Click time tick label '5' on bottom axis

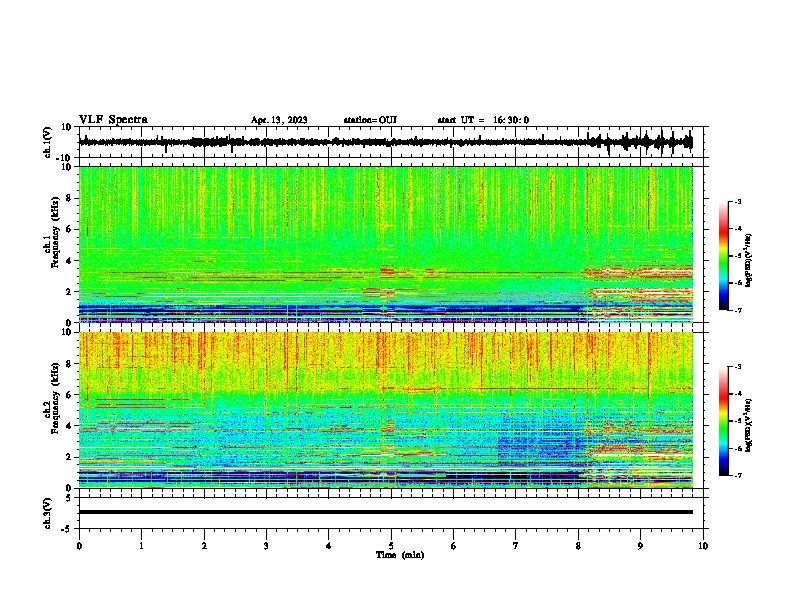click(391, 546)
